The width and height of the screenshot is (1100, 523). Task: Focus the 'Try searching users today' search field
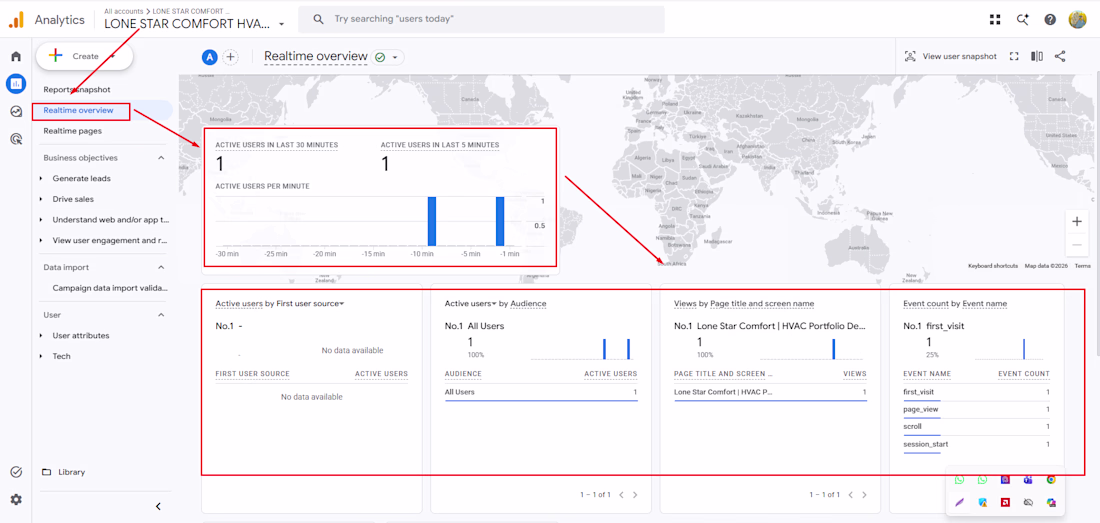tap(481, 20)
